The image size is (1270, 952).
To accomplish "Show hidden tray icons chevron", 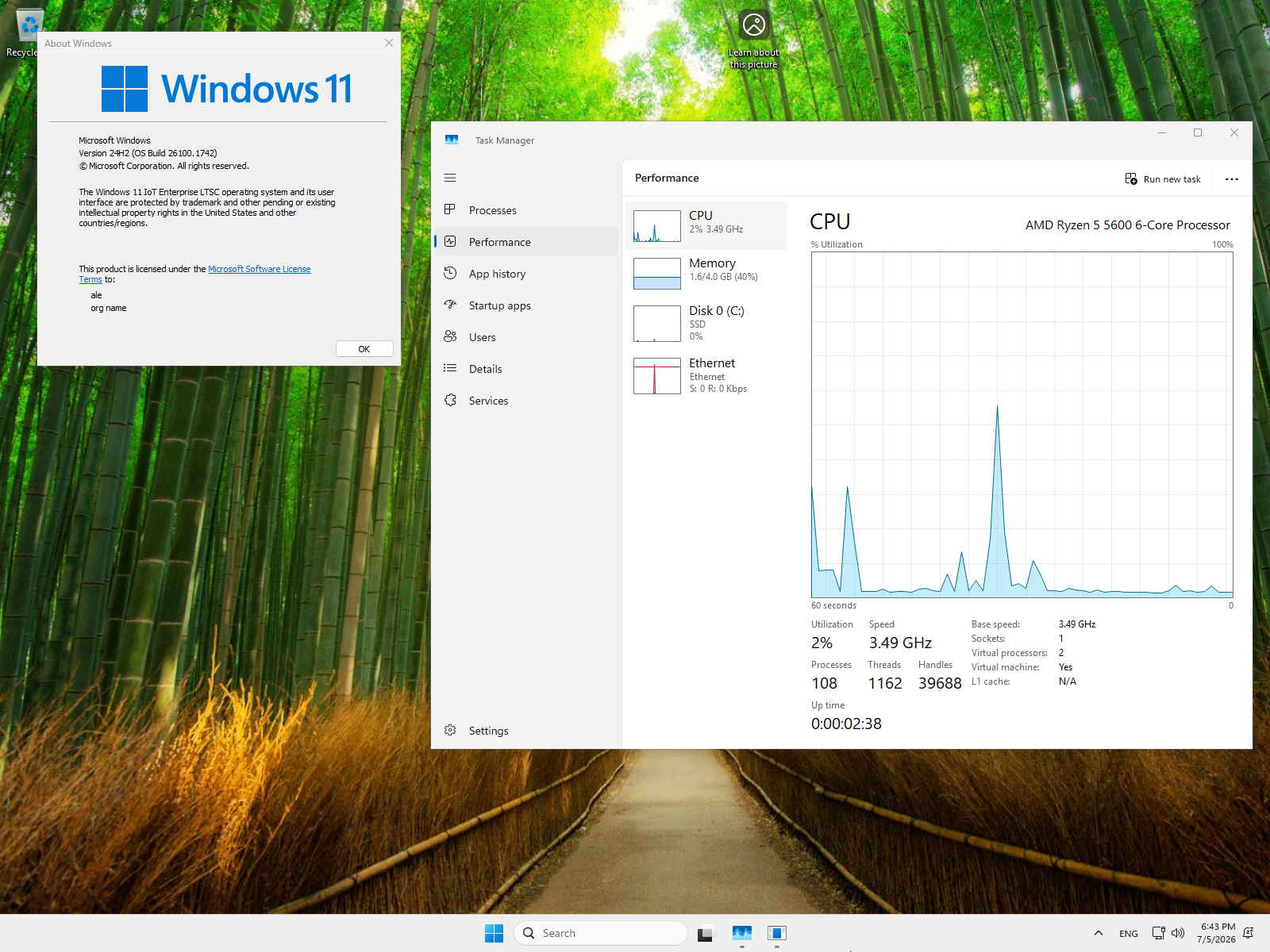I will pos(1099,933).
